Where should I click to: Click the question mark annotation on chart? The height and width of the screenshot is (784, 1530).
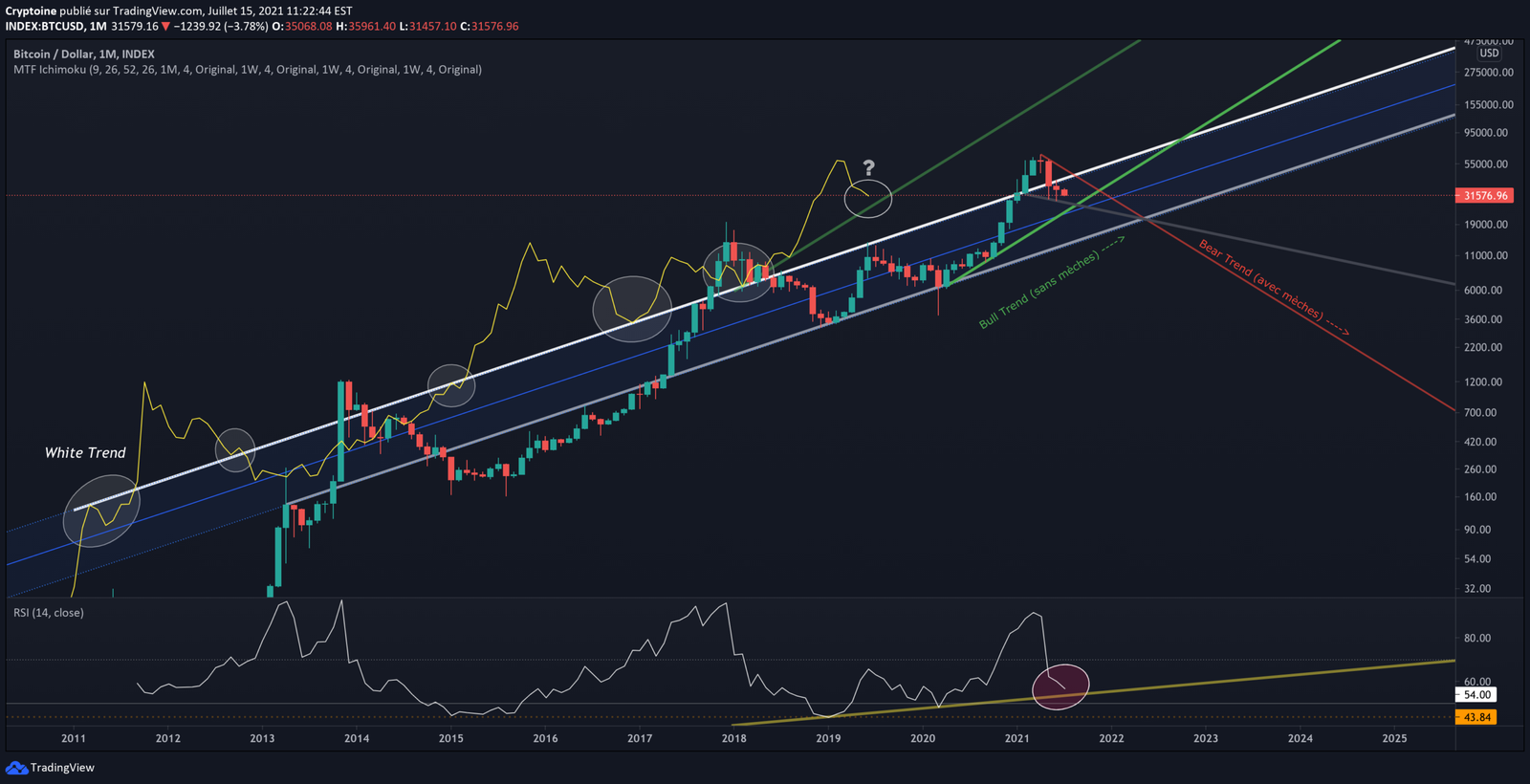868,168
